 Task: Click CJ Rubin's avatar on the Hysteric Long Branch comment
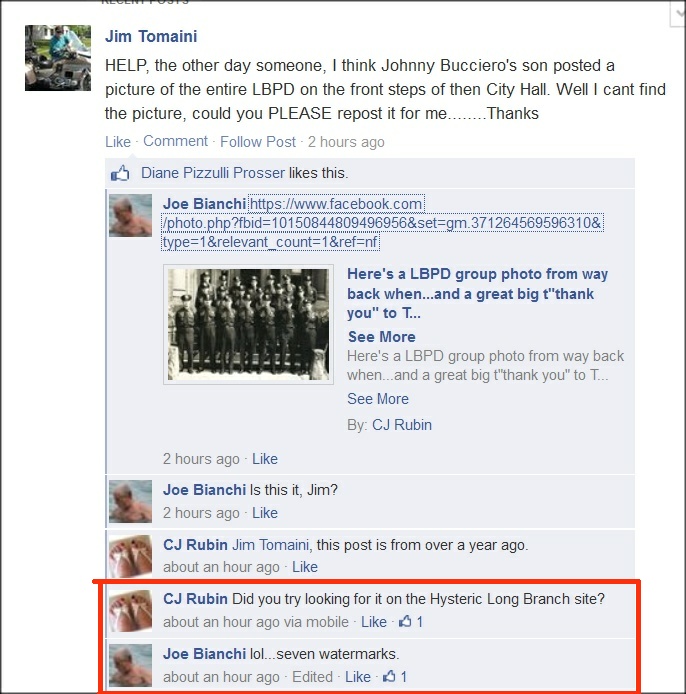click(131, 611)
